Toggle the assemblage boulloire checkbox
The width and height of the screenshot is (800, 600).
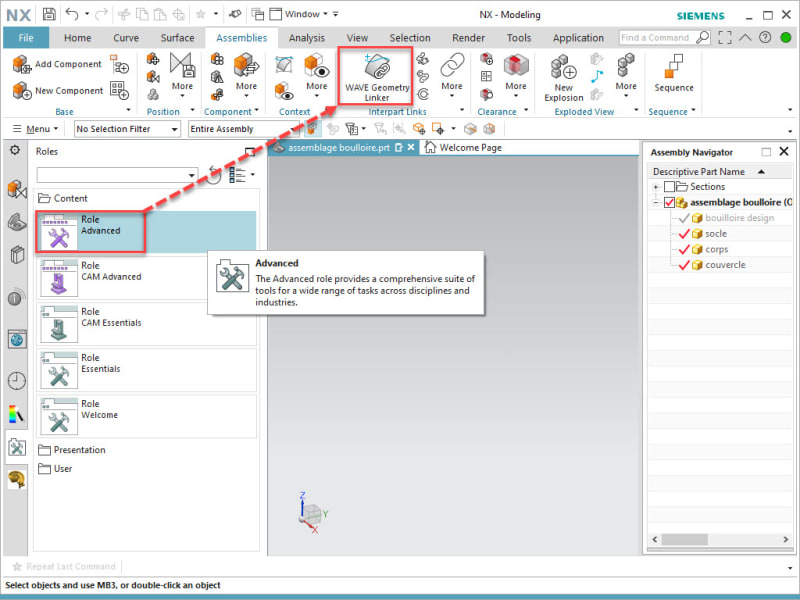click(x=669, y=203)
